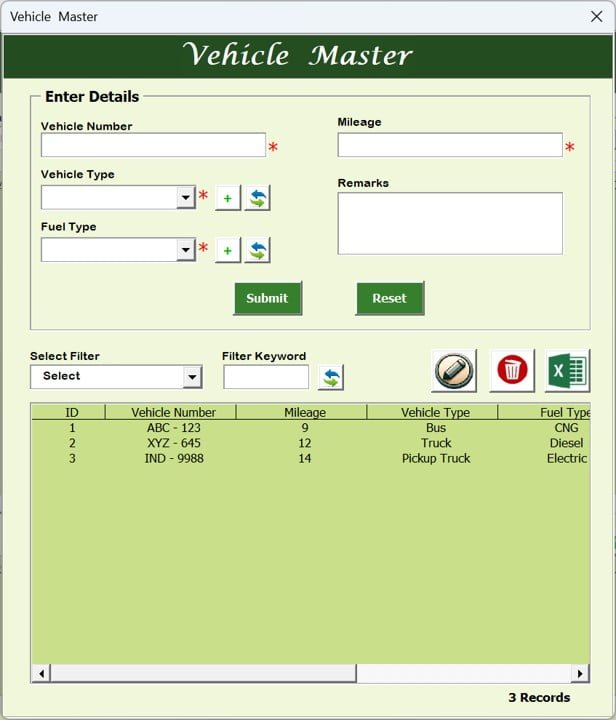Screen dimensions: 616x720
Task: Add a new Fuel Type with plus icon
Action: pos(228,250)
